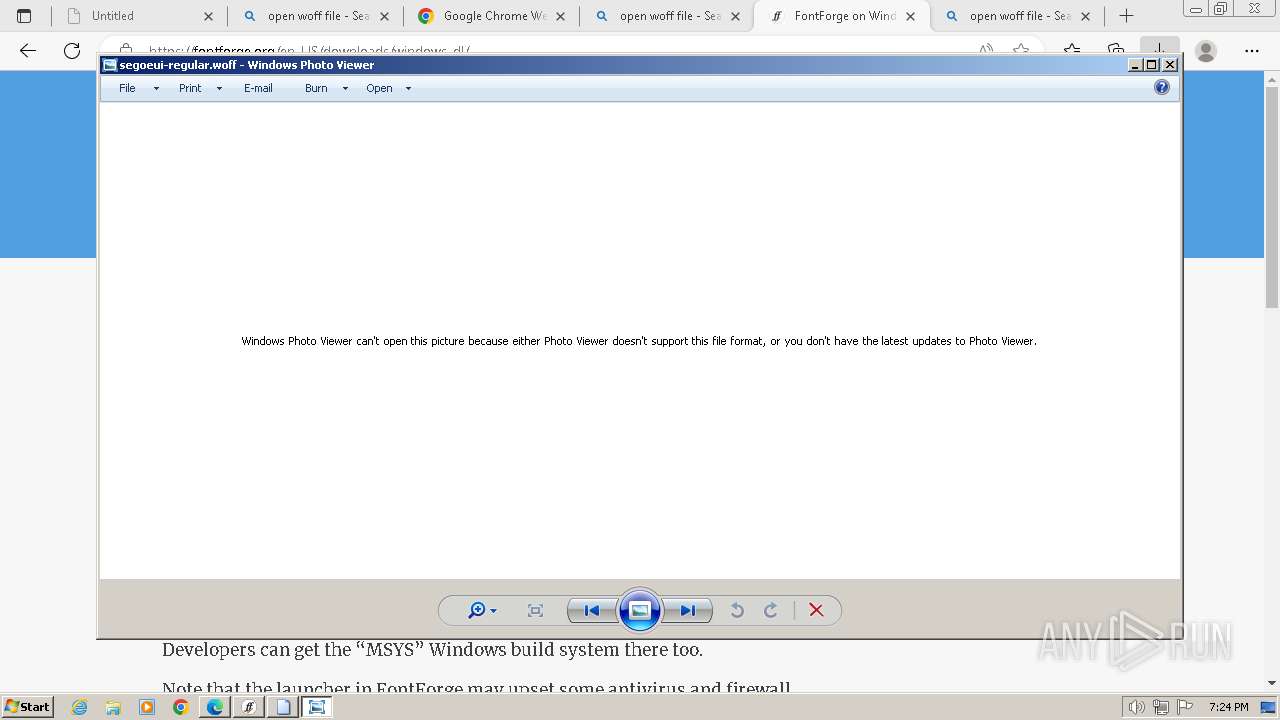Refresh the browser page
The image size is (1280, 720).
click(x=72, y=50)
